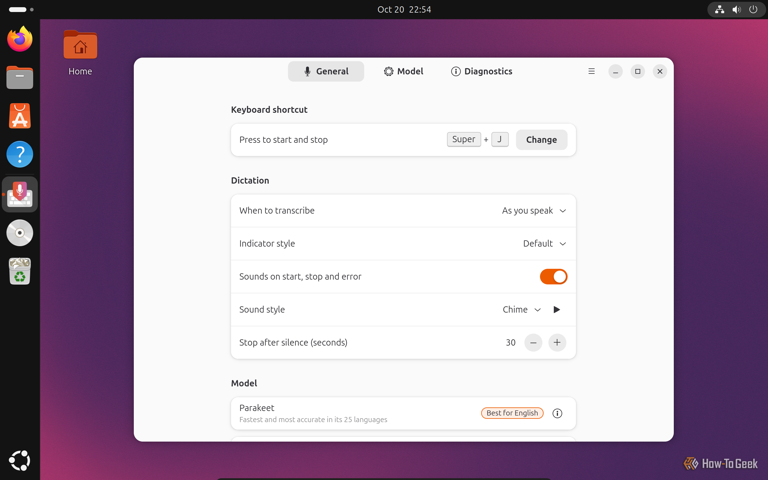Show applications via Ubuntu logo button

coord(20,460)
